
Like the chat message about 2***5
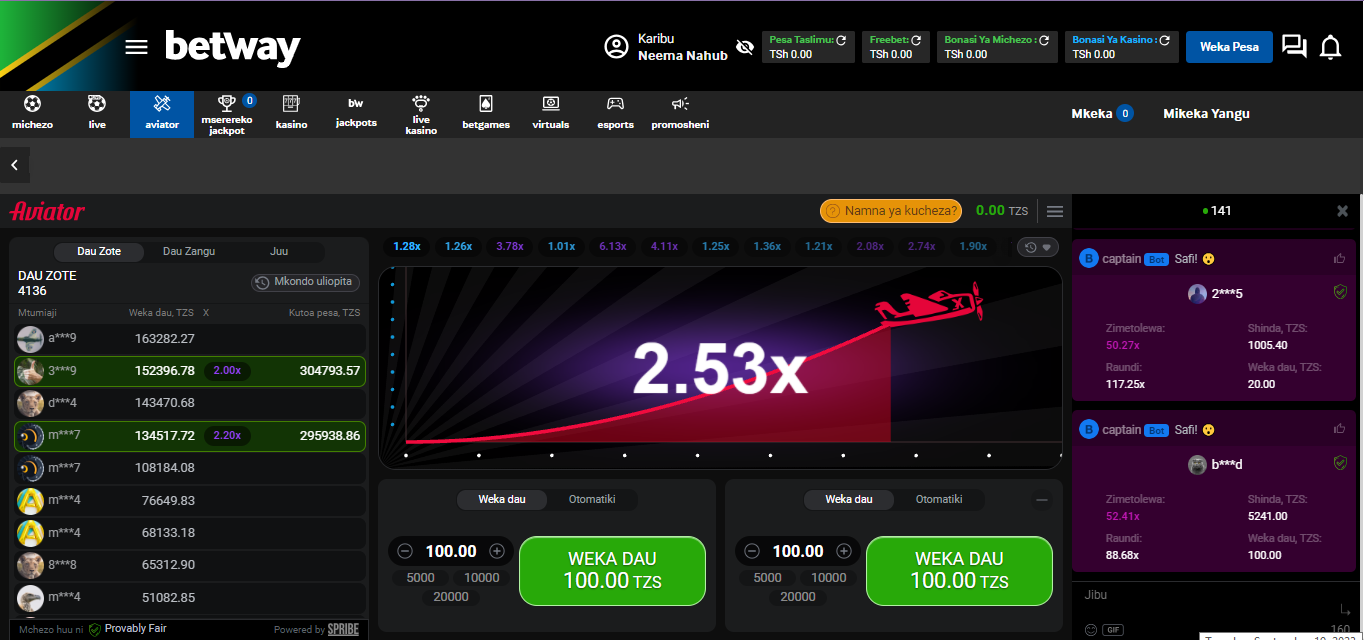(x=1339, y=259)
